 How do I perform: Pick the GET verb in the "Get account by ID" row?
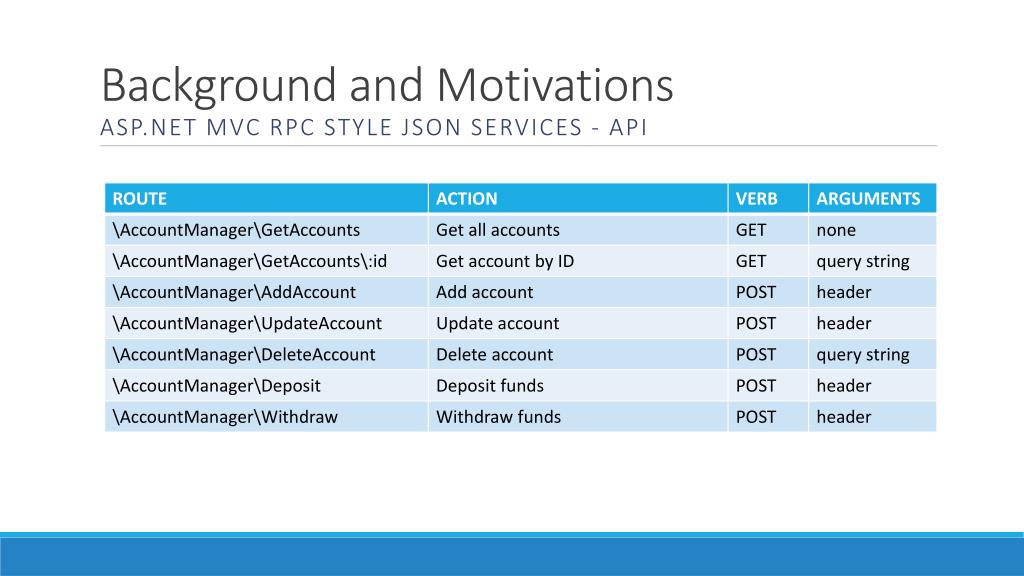coord(768,261)
